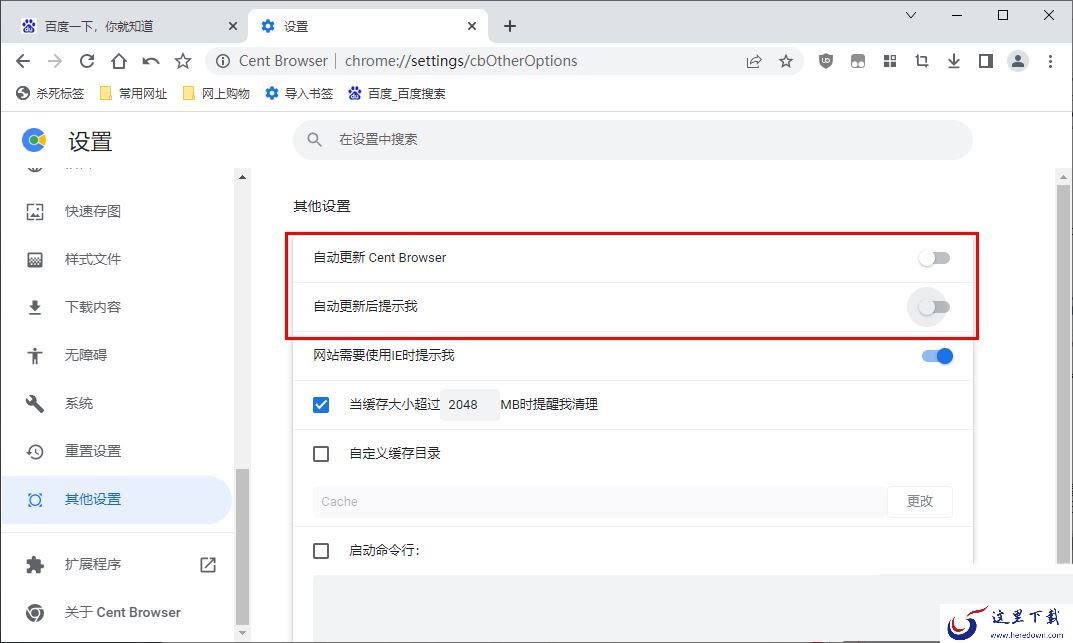Toggle 自动更新后提示我 switch

pyautogui.click(x=934, y=307)
